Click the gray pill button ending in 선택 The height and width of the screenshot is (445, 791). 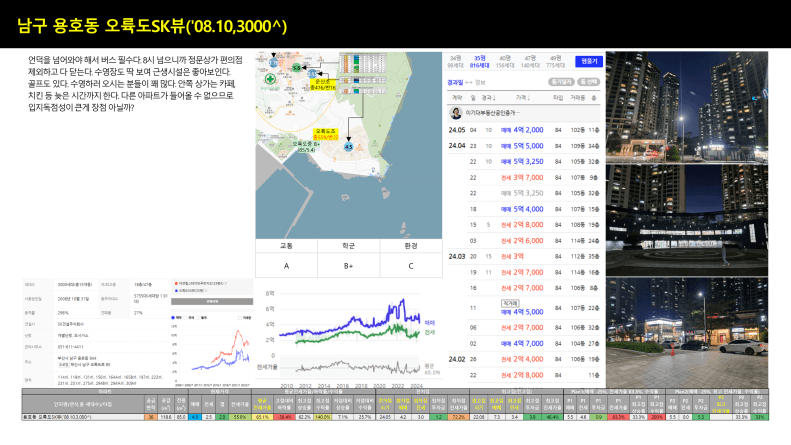[588, 82]
